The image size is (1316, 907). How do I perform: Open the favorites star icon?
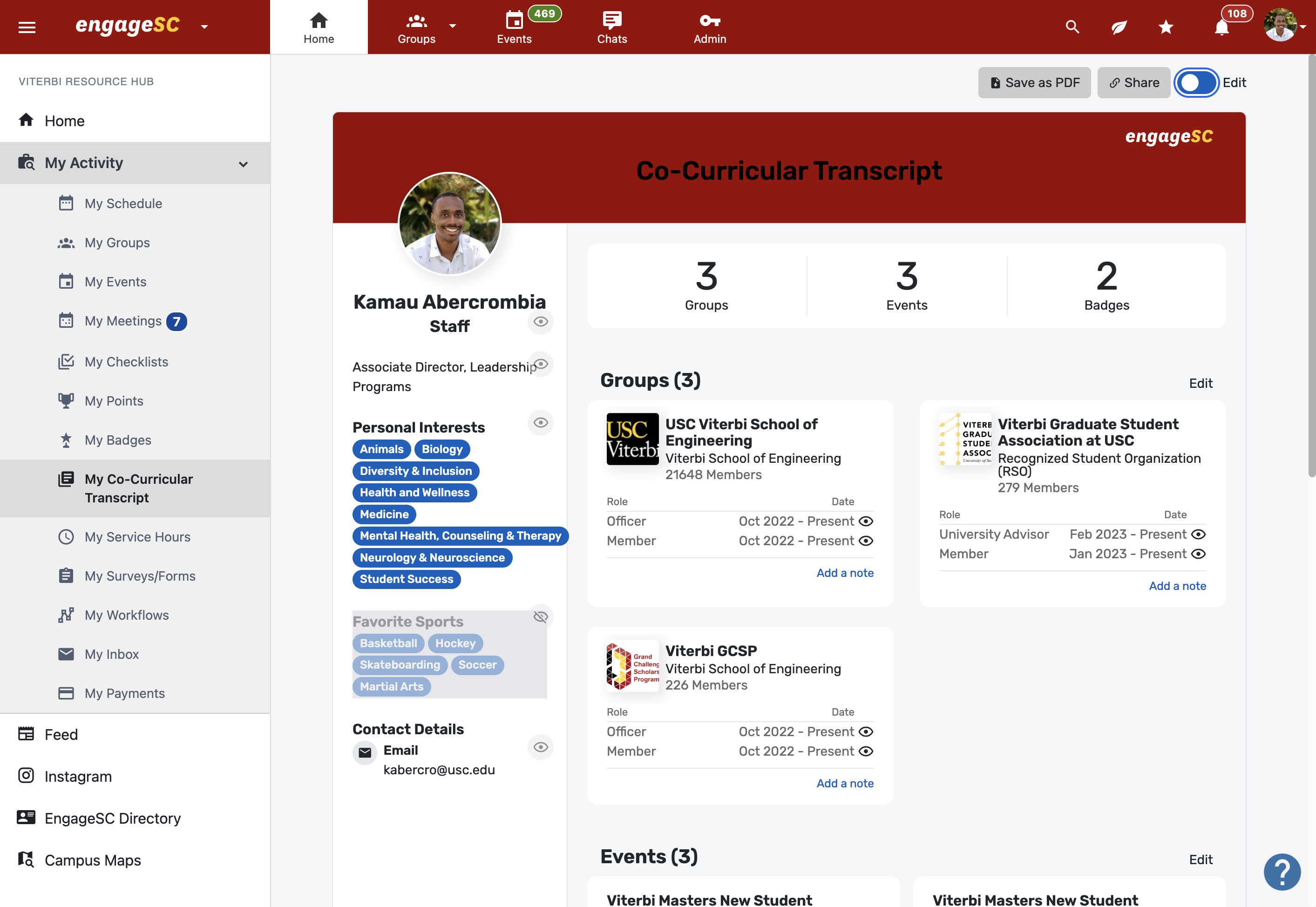coord(1166,27)
